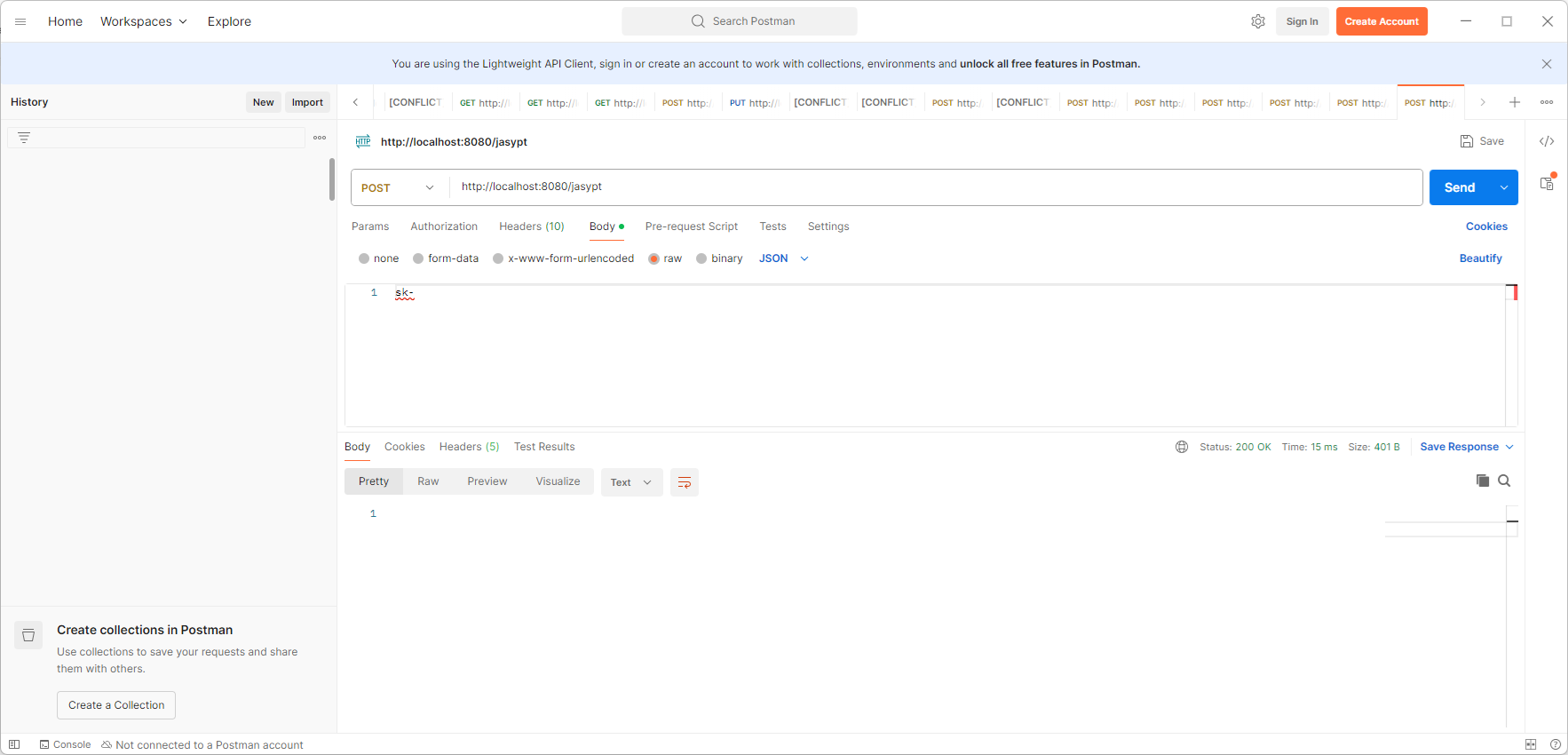Open the Console in status bar
The width and height of the screenshot is (1568, 755).
(x=66, y=744)
